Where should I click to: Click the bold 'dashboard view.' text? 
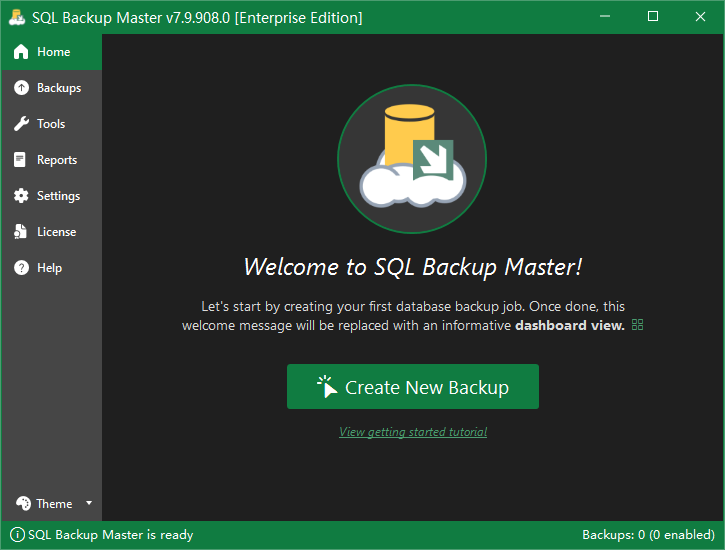[570, 325]
